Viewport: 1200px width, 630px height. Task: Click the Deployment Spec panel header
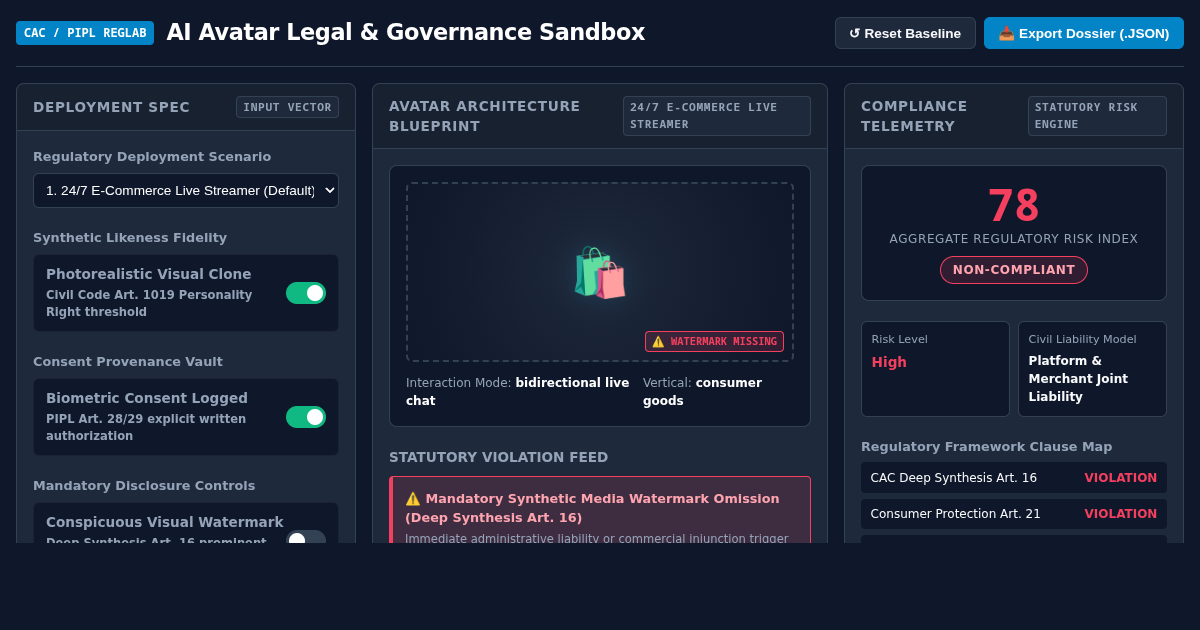tap(186, 107)
